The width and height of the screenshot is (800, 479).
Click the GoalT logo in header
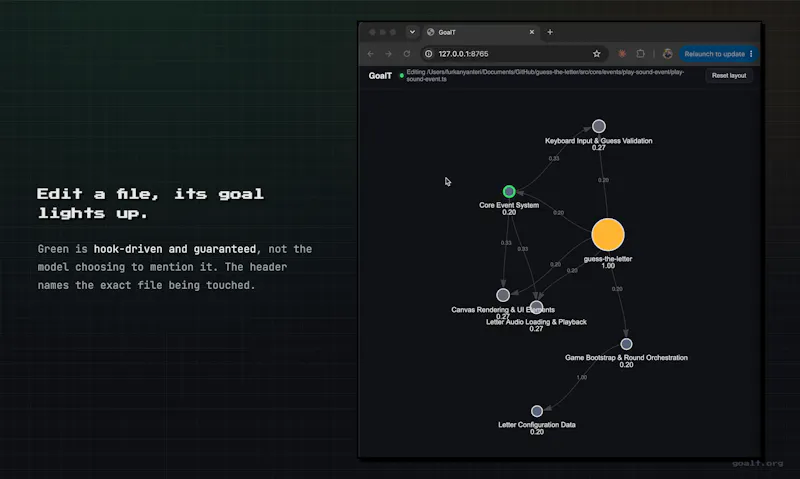380,75
